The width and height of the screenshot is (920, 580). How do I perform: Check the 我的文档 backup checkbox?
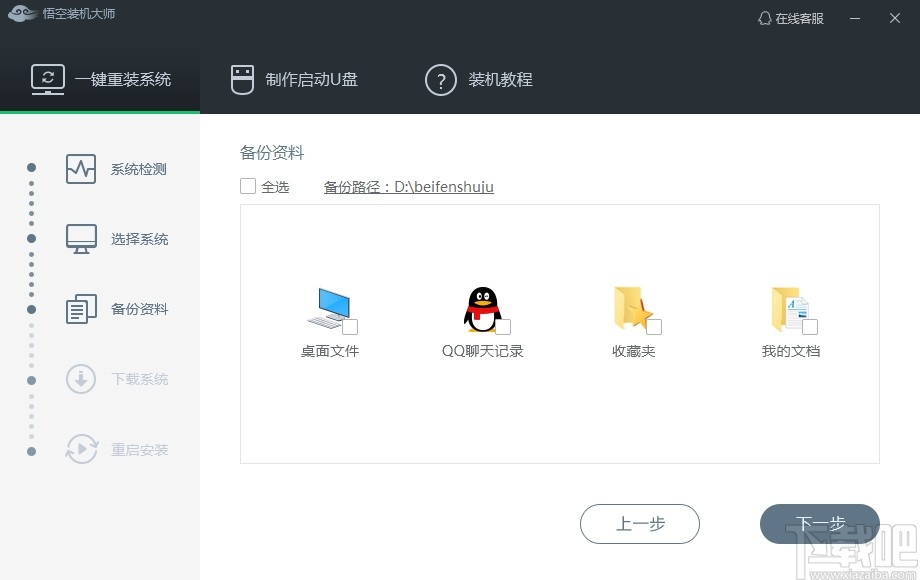tap(812, 328)
